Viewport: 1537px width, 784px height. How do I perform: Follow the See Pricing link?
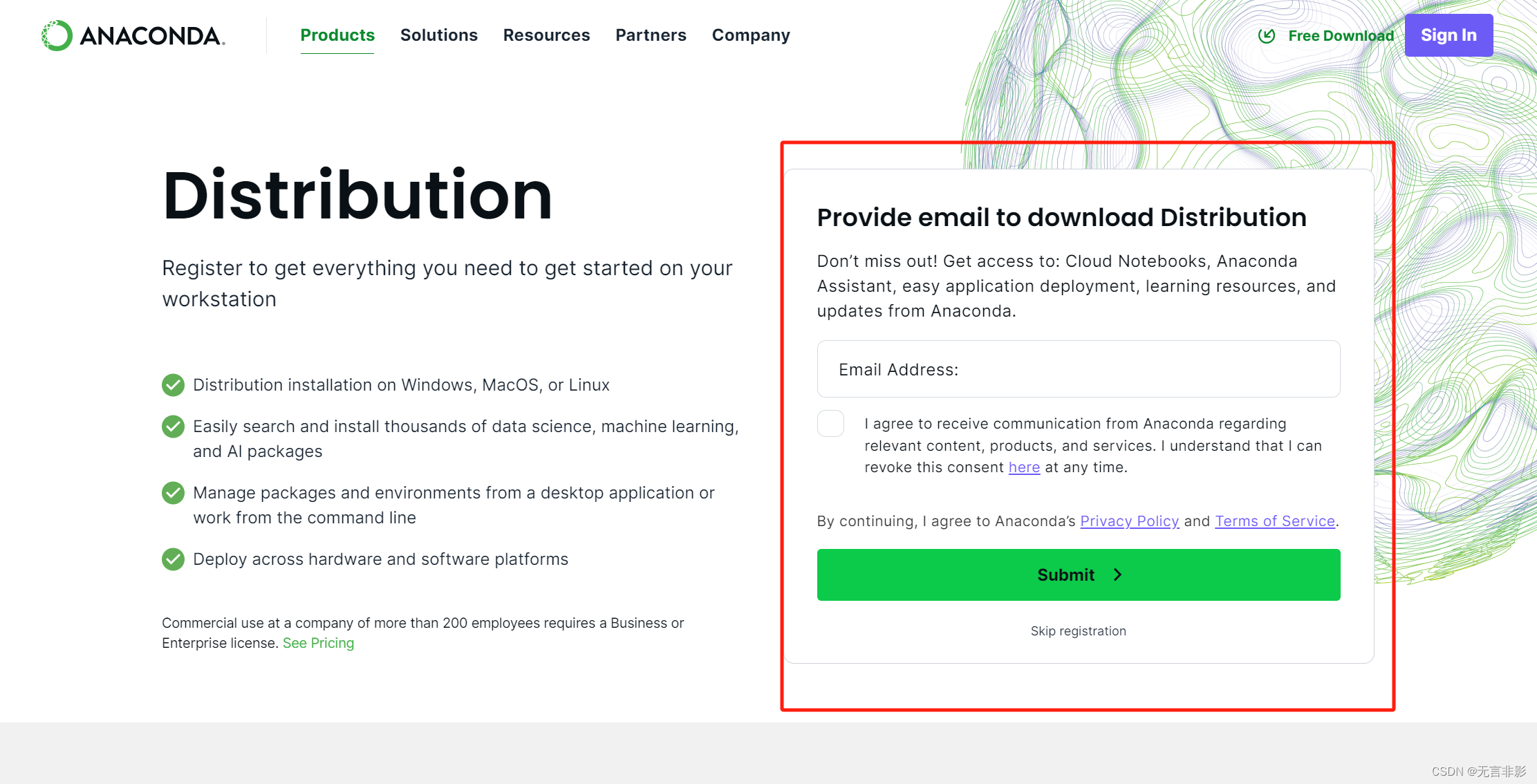pyautogui.click(x=318, y=643)
